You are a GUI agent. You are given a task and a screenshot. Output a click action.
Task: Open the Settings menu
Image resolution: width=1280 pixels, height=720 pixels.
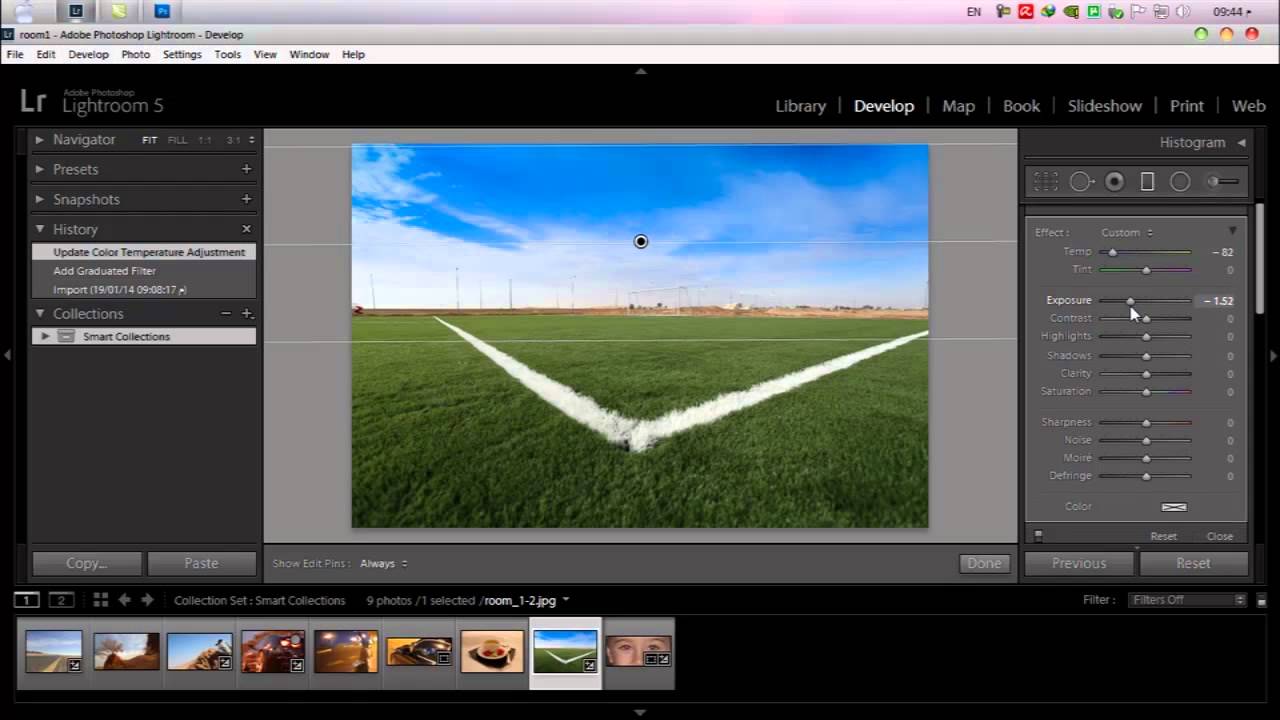182,54
